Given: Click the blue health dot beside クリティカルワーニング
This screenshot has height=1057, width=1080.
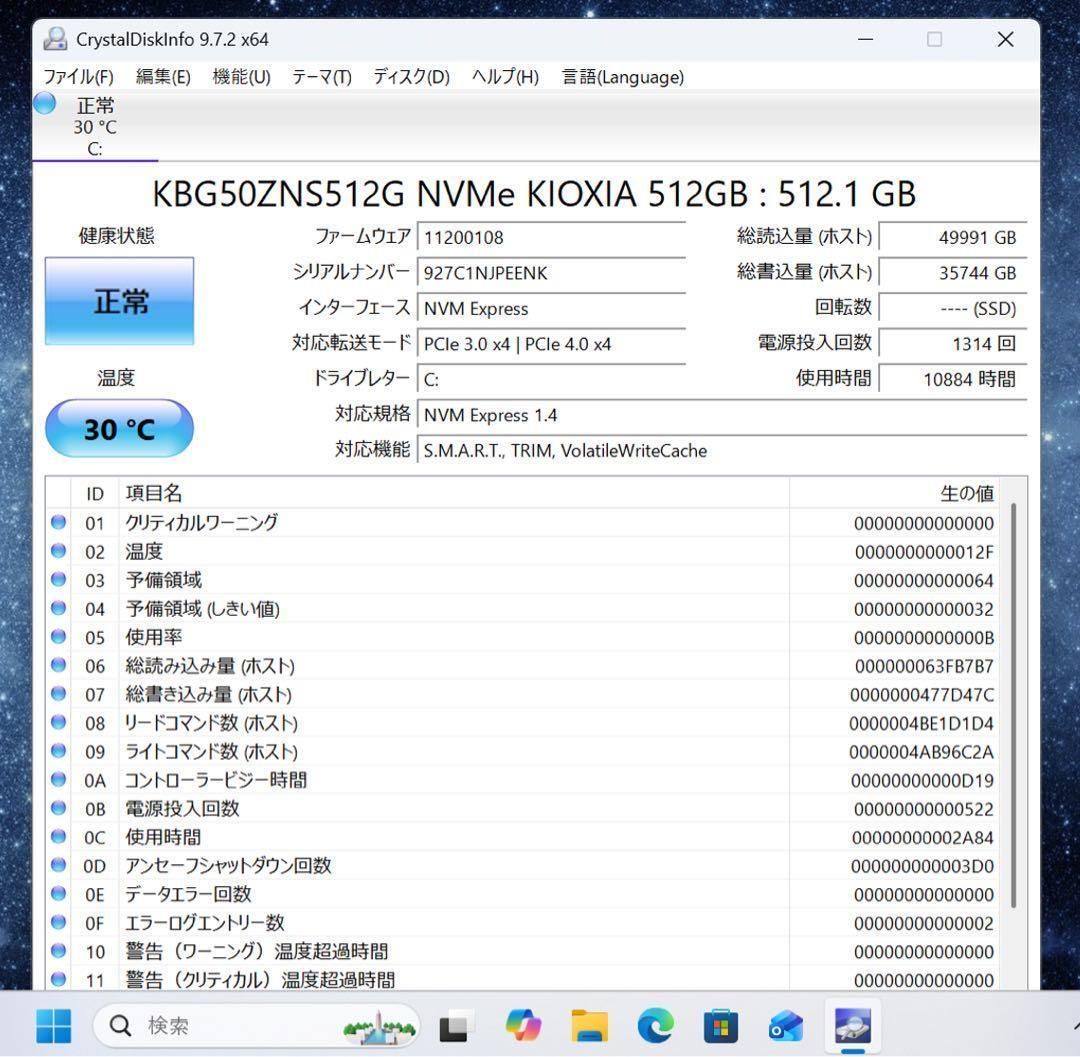Looking at the screenshot, I should tap(58, 521).
